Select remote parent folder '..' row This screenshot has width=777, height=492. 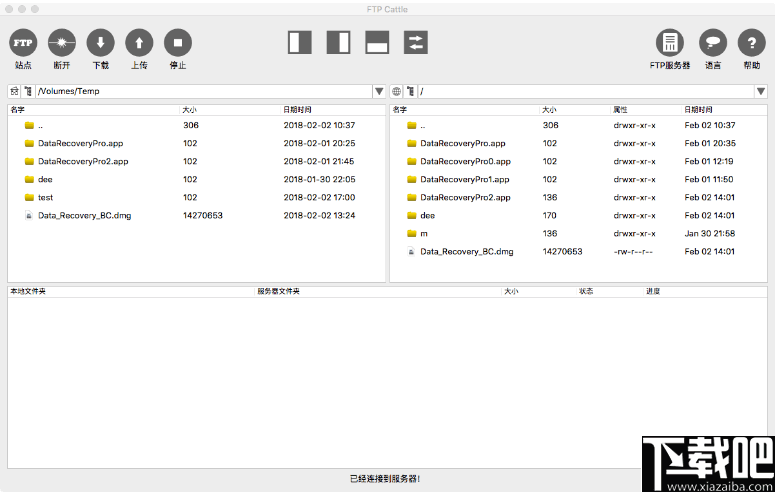click(579, 125)
